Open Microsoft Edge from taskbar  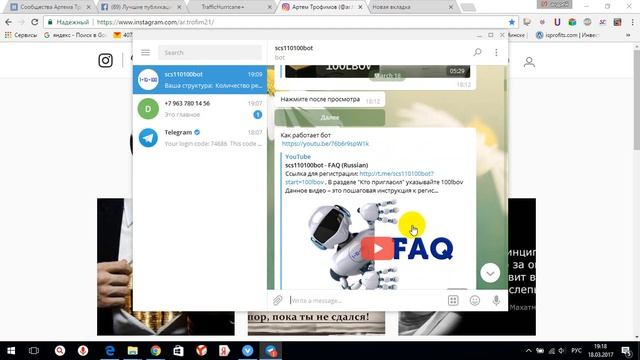pos(109,351)
